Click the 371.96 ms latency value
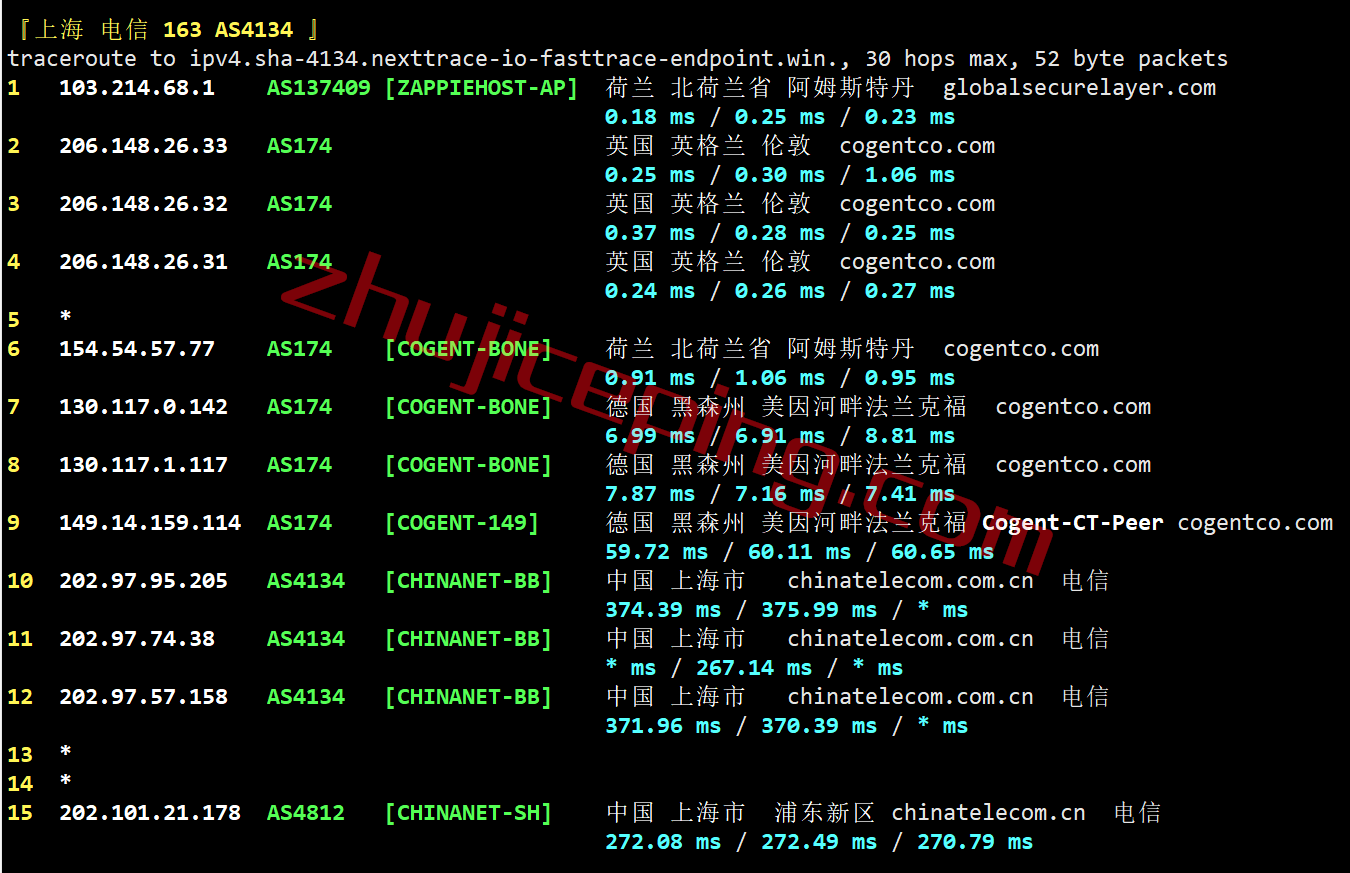The height and width of the screenshot is (873, 1350). [663, 726]
